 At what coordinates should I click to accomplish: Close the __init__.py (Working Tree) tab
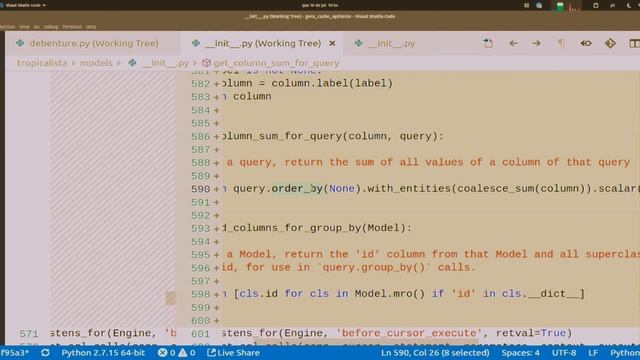tap(332, 43)
